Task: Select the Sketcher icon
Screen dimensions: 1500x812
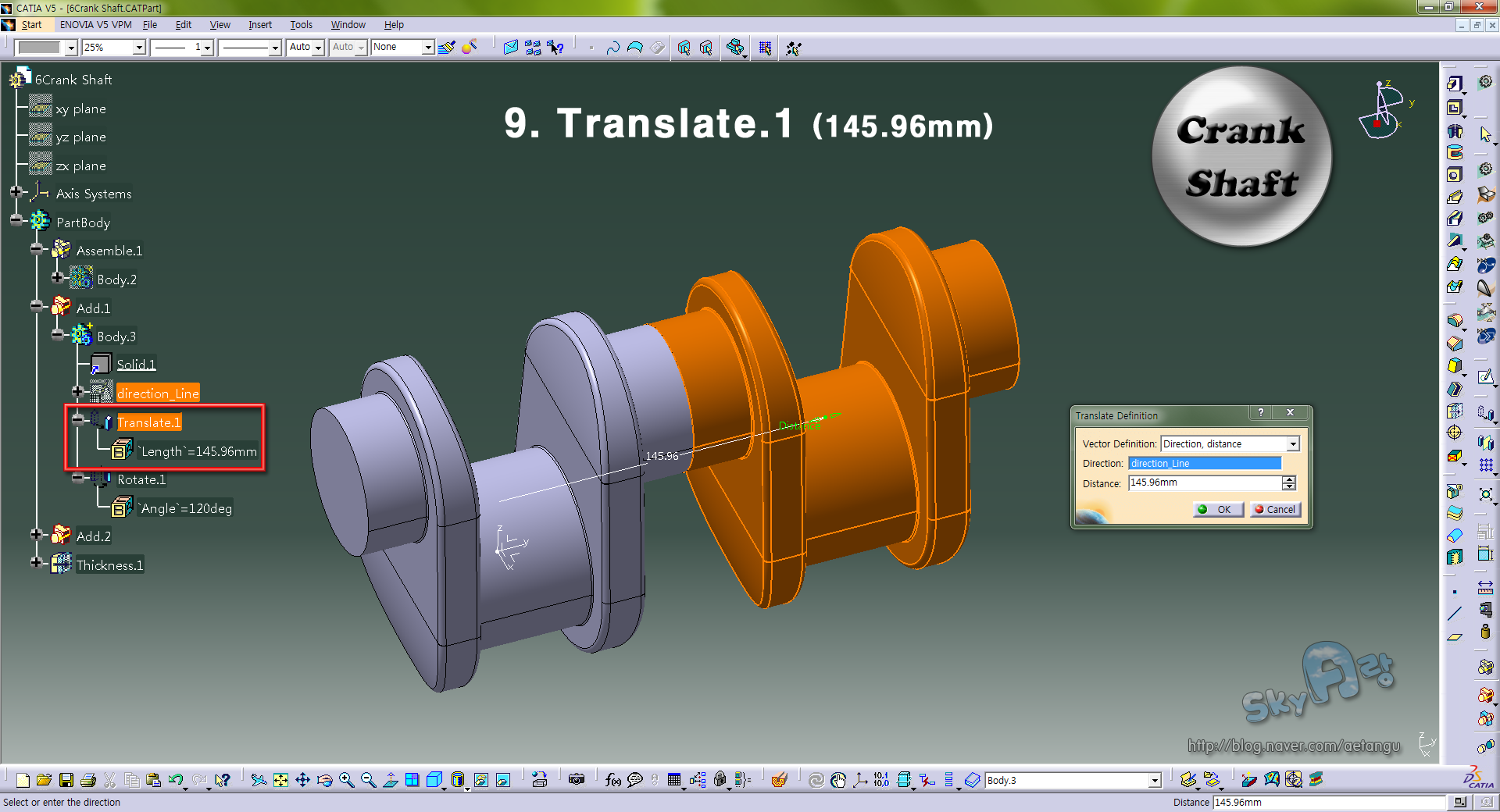Action: click(1486, 376)
